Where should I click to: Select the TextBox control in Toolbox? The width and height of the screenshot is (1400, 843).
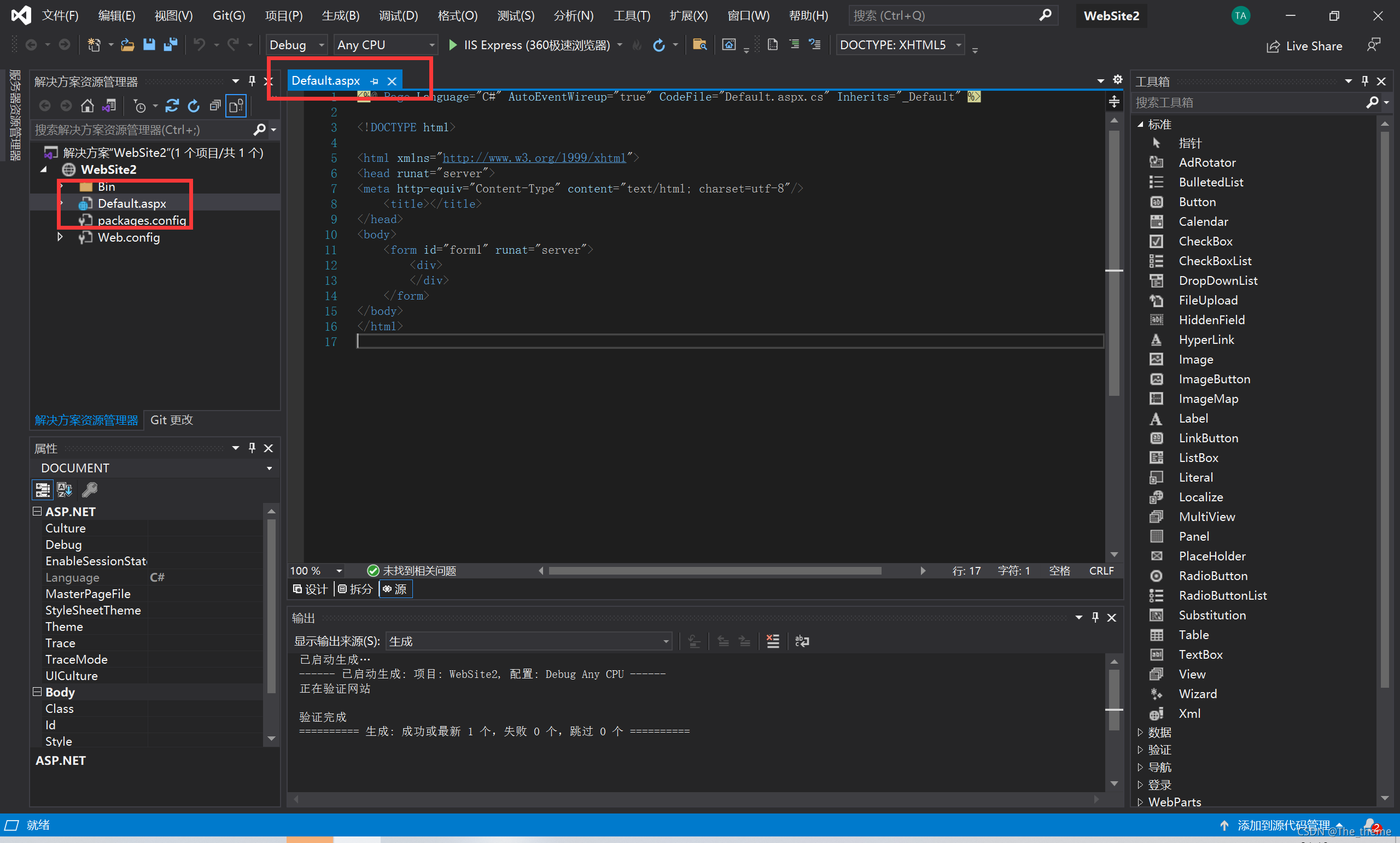(x=1200, y=654)
